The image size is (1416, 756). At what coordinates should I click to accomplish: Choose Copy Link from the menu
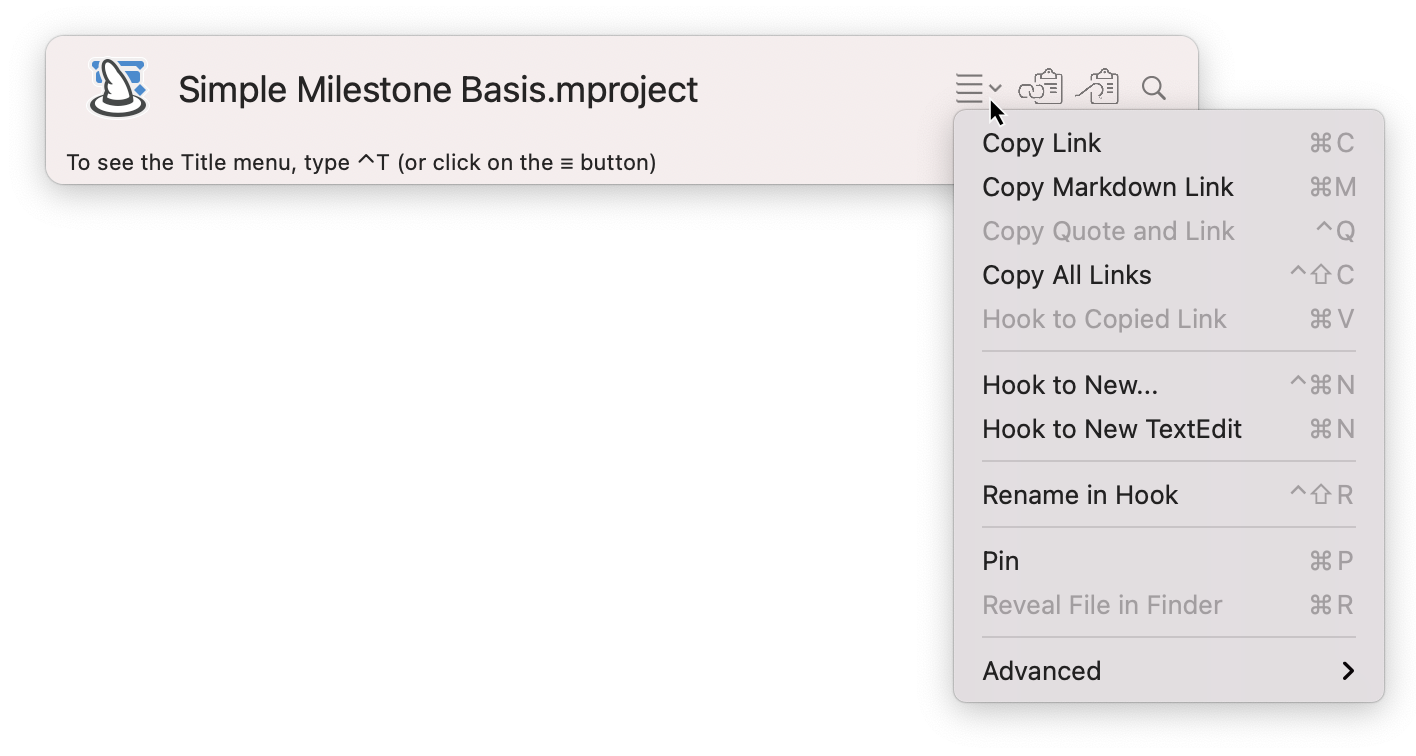coord(1041,142)
